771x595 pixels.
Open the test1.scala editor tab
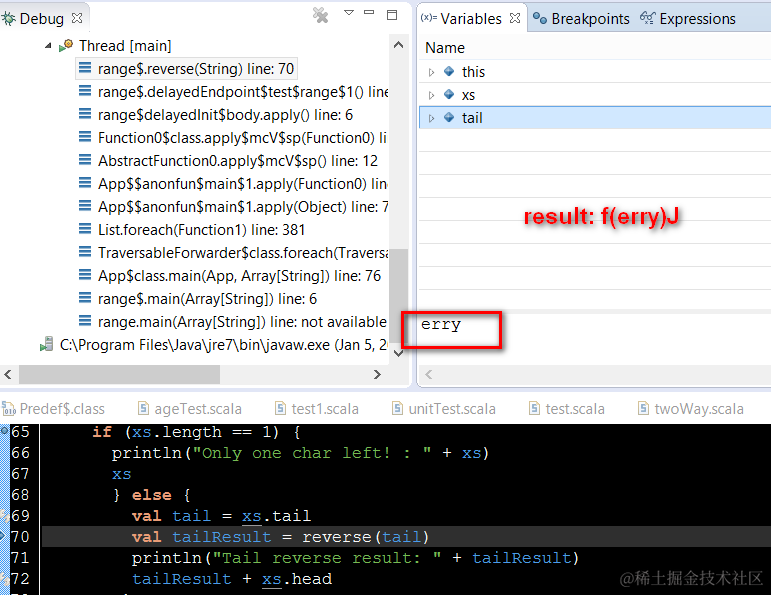tap(317, 409)
